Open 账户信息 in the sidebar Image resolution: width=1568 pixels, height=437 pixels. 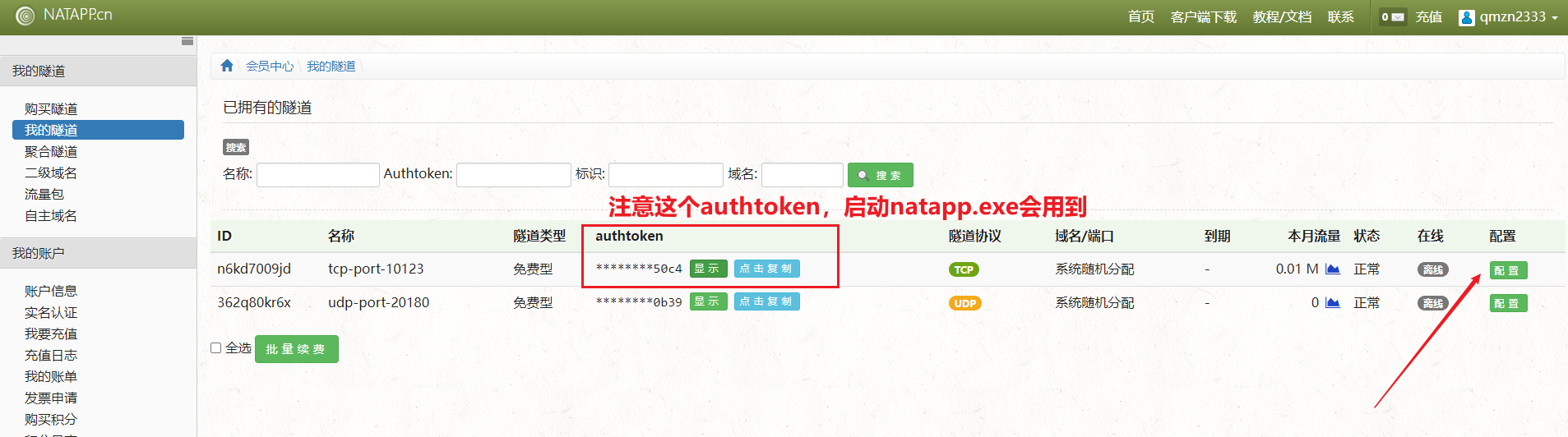(x=51, y=291)
